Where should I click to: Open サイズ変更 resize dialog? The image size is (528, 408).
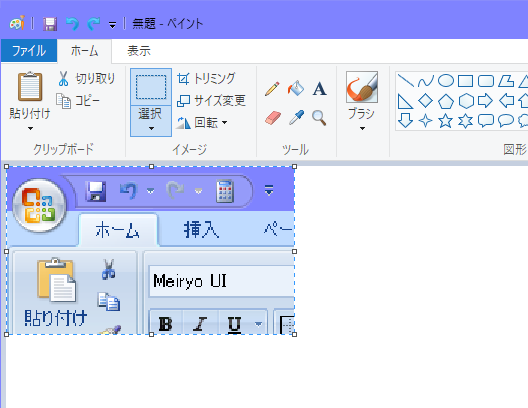pos(211,100)
